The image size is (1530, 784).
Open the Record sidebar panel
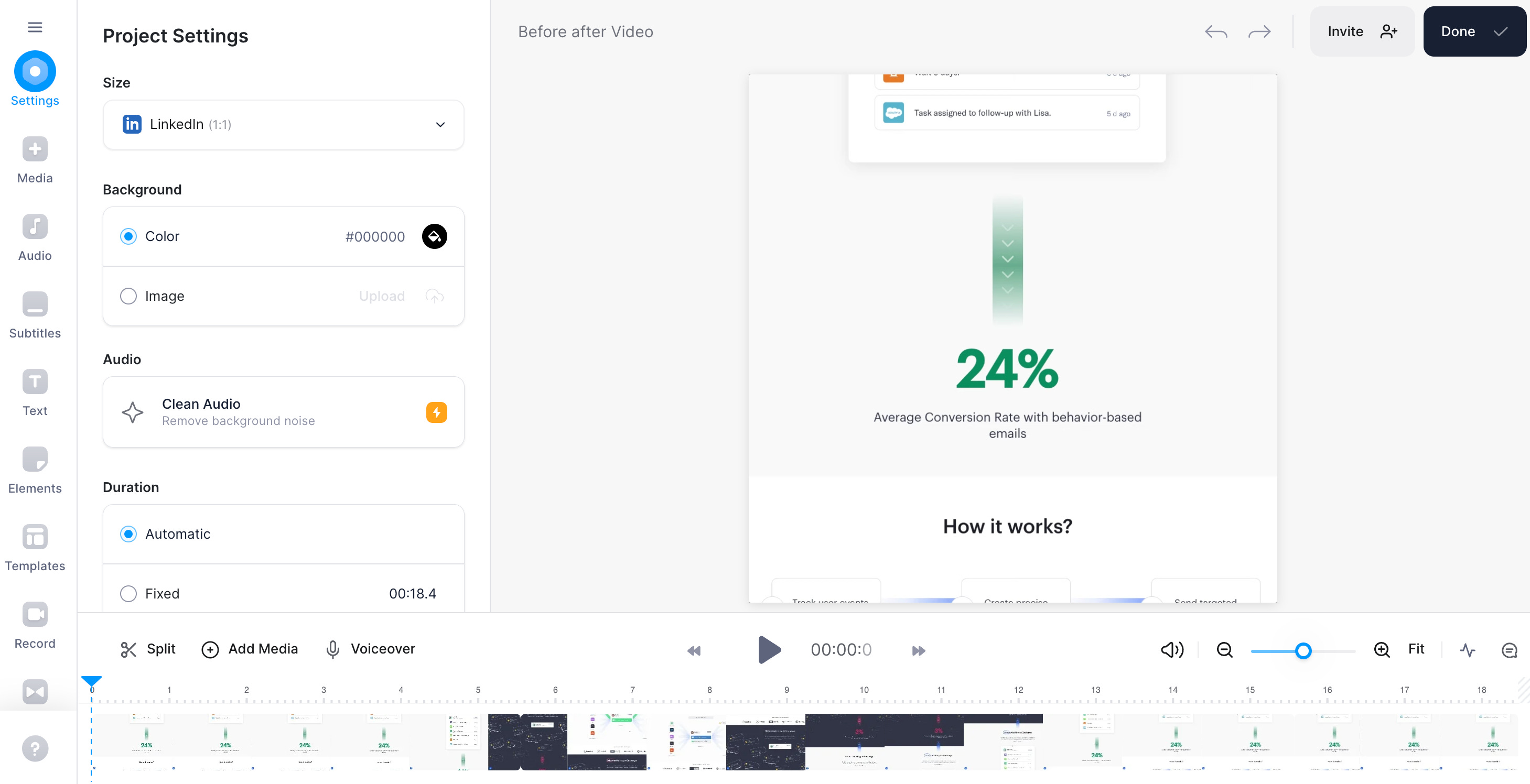[x=35, y=626]
